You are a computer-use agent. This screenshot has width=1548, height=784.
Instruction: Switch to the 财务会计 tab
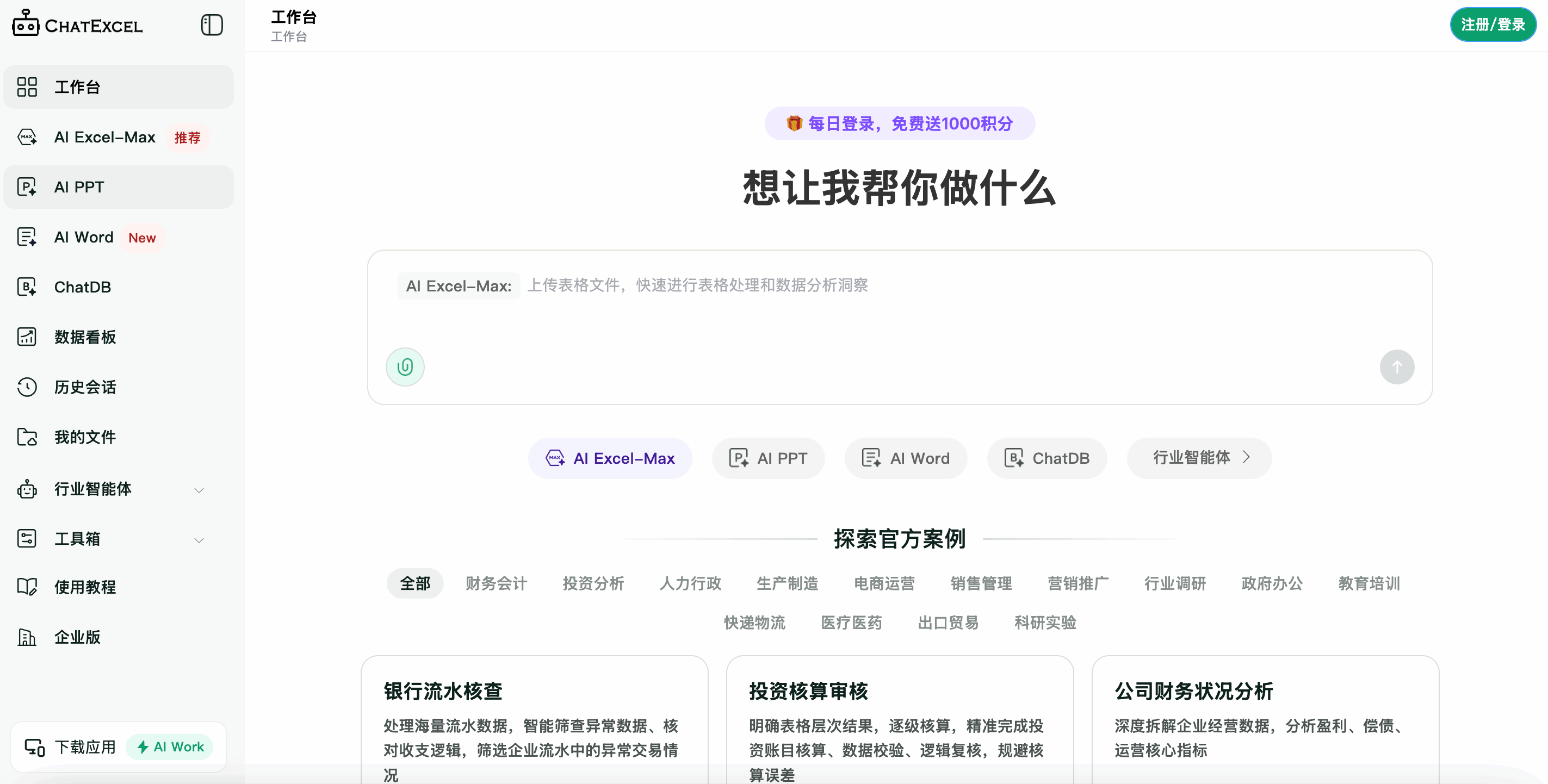[x=497, y=583]
